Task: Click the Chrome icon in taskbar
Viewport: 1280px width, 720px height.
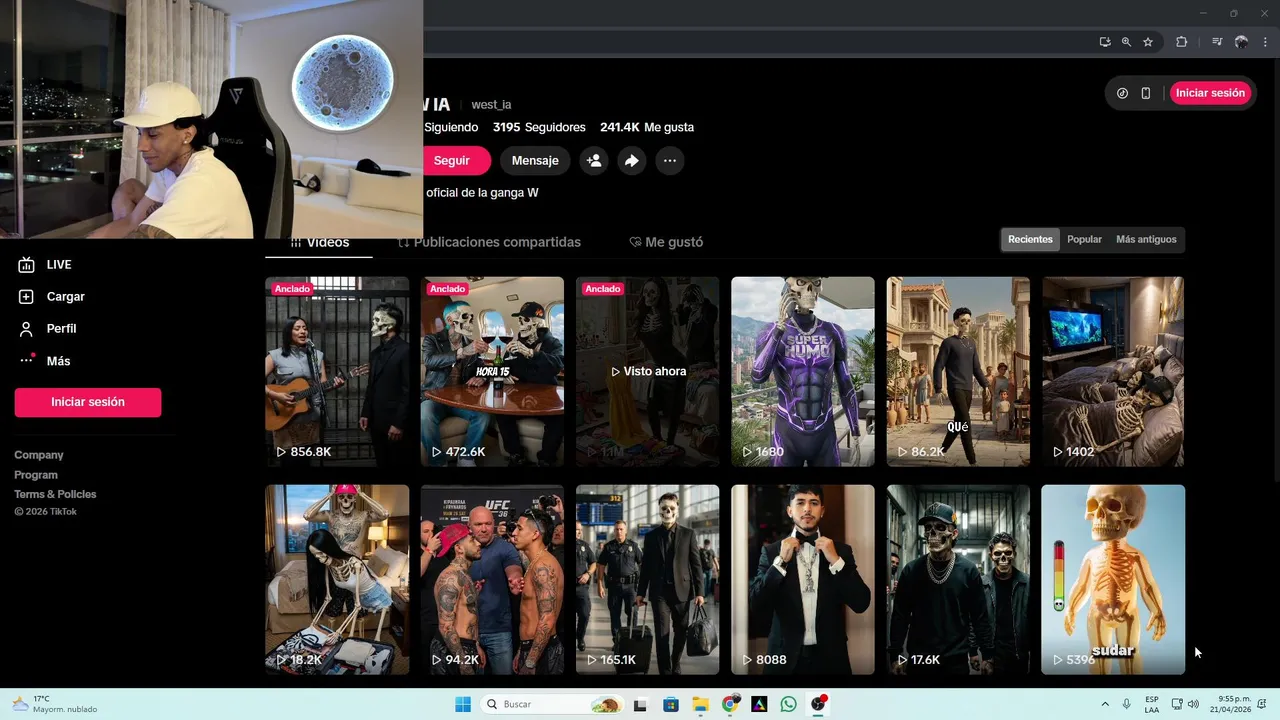Action: [730, 704]
